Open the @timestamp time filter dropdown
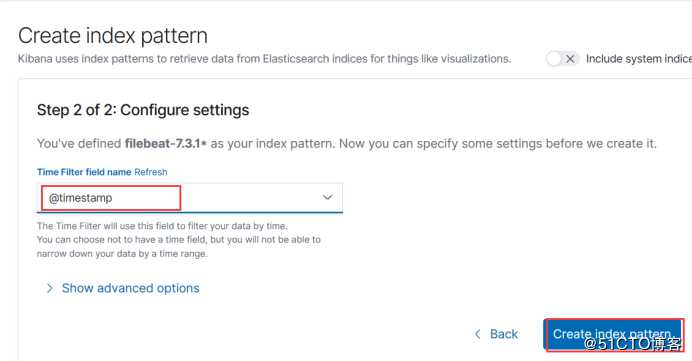Image resolution: width=692 pixels, height=361 pixels. tap(190, 198)
